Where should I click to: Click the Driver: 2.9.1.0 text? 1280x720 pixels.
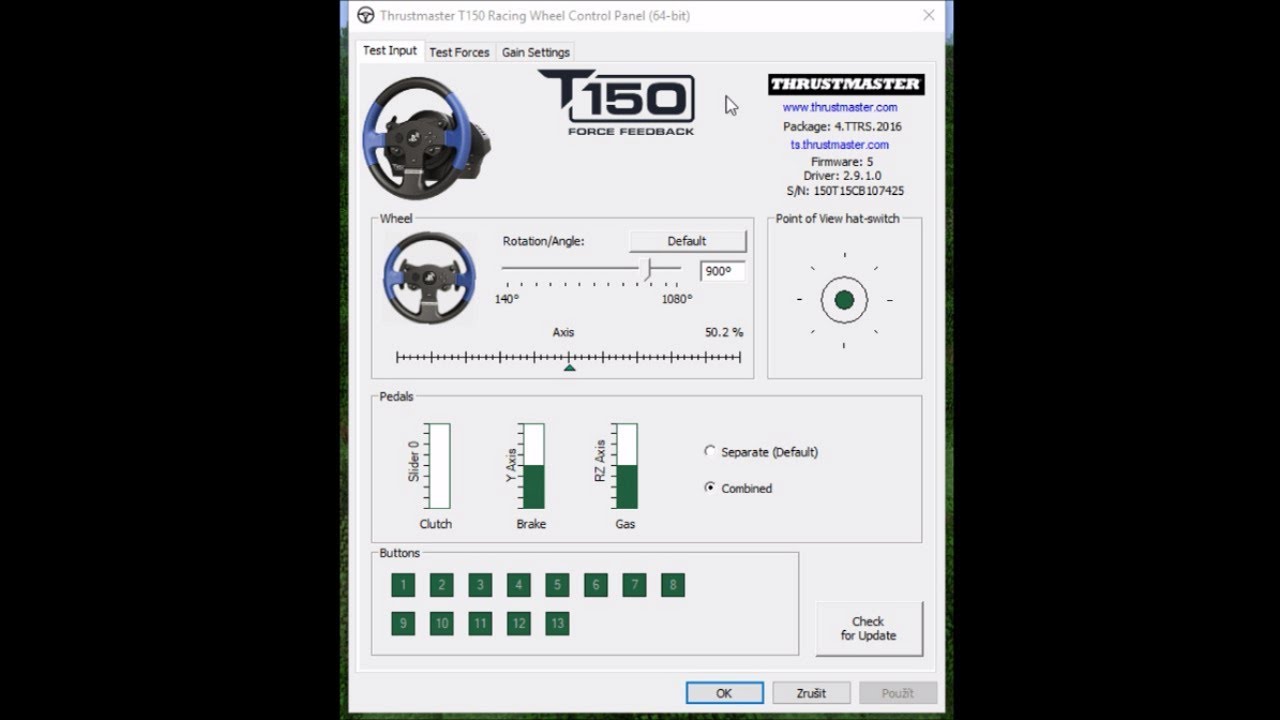(x=842, y=176)
